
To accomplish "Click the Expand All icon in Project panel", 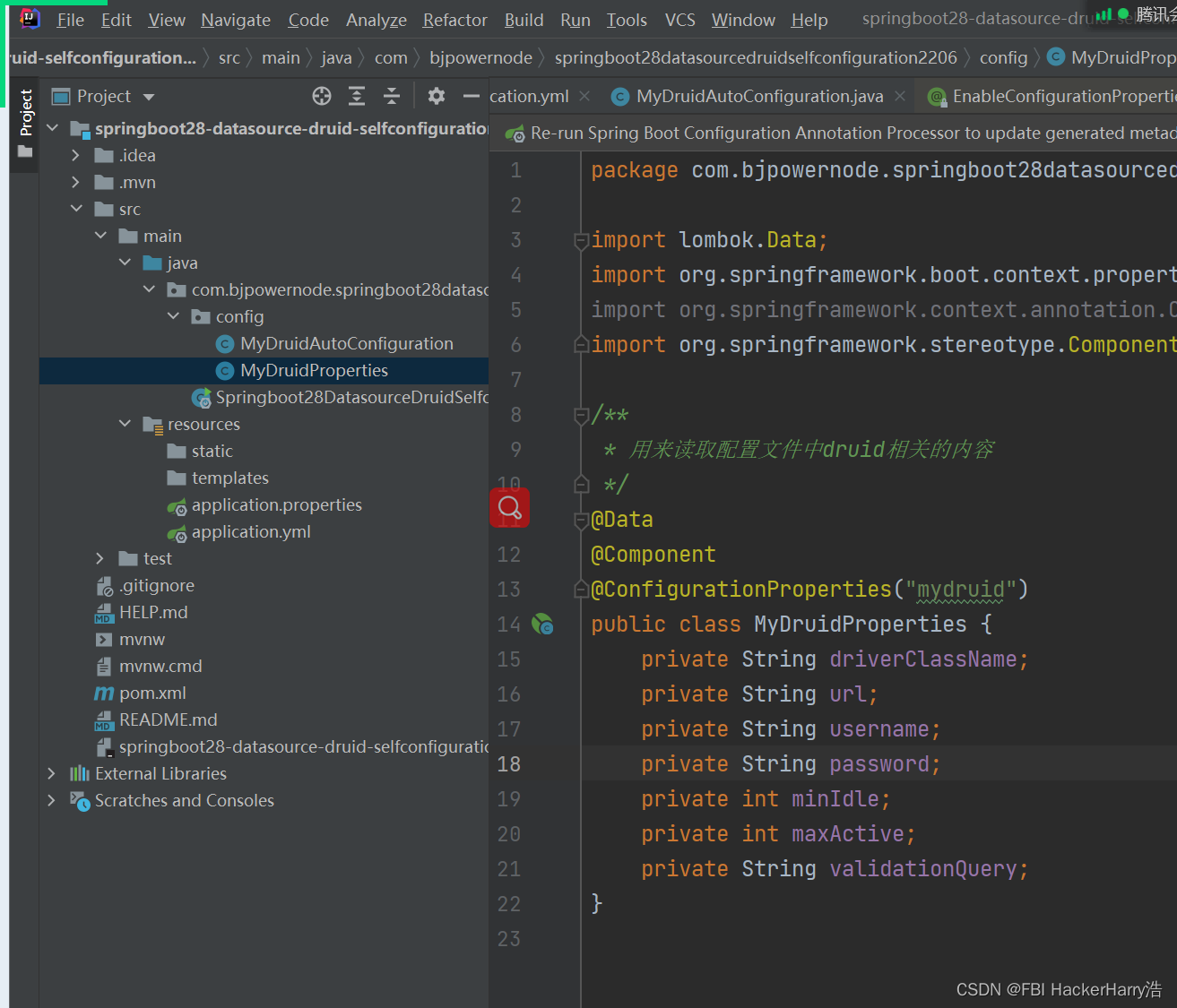I will click(357, 96).
